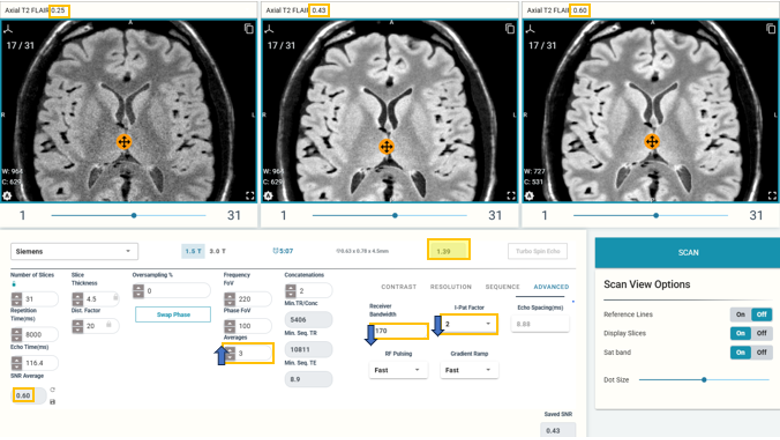Click the save icon below SNR refresh

click(51, 401)
